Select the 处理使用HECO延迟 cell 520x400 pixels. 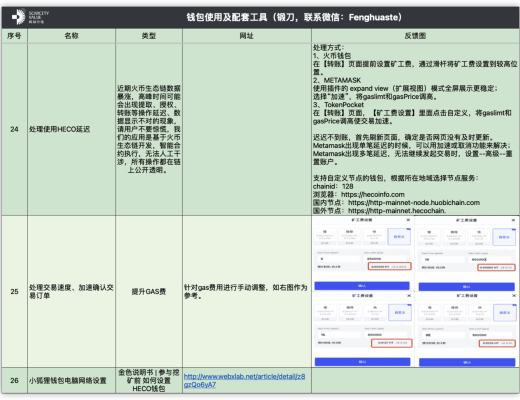(71, 129)
